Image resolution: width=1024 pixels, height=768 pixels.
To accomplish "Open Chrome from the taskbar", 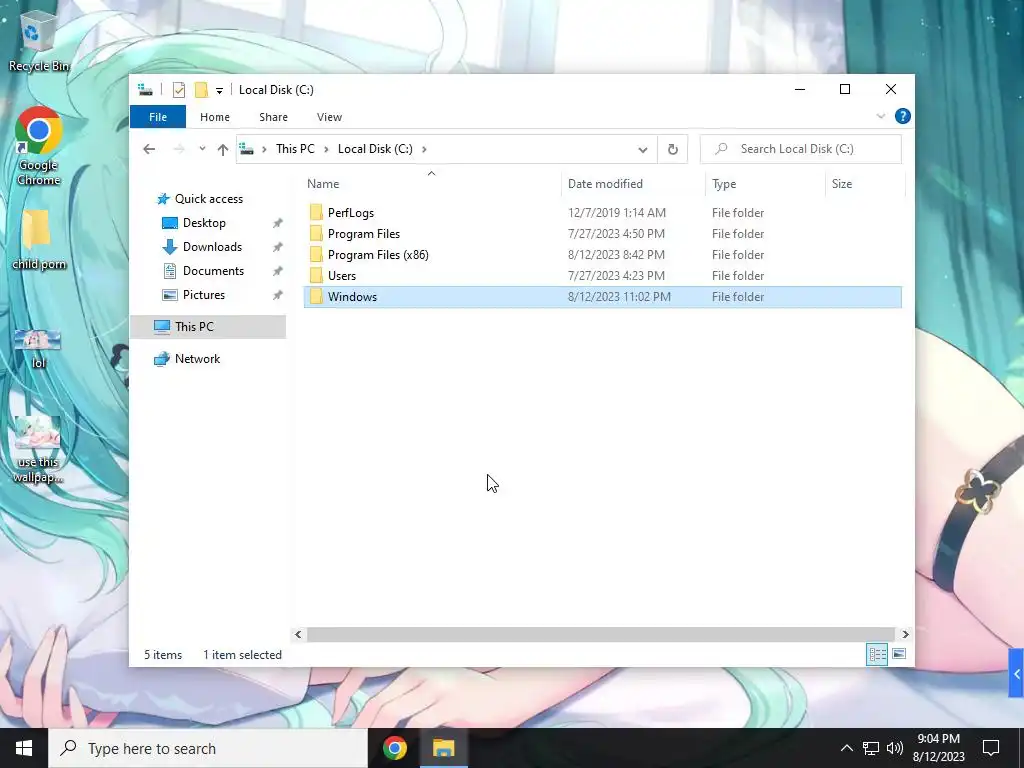I will coord(394,748).
